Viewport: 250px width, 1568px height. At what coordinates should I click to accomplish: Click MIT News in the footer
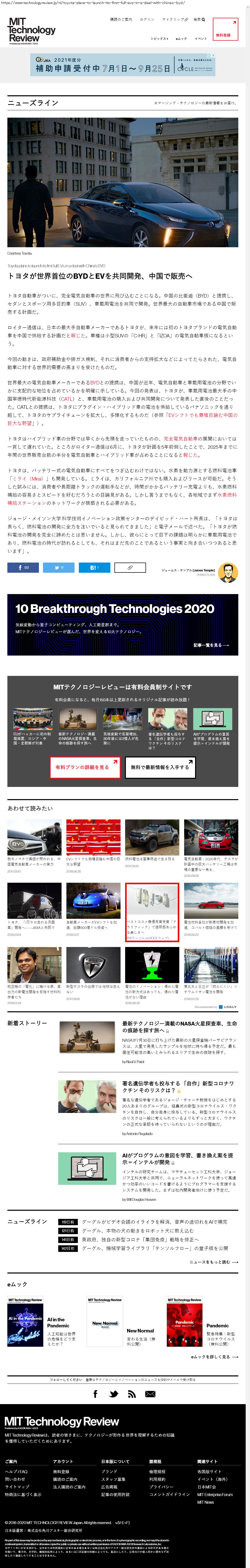pyautogui.click(x=205, y=1502)
